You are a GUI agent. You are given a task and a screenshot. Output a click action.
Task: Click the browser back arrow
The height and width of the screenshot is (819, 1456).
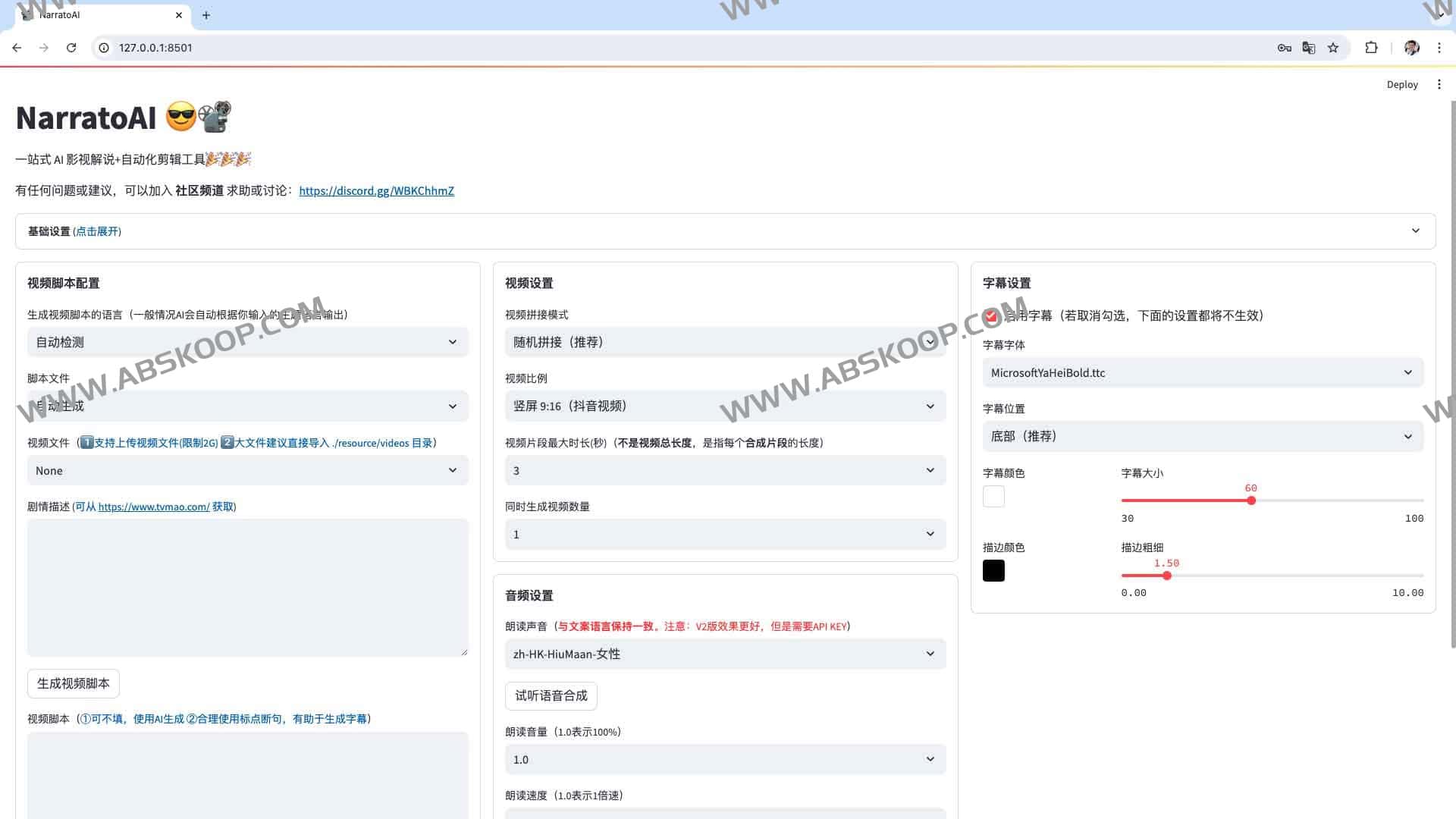pyautogui.click(x=17, y=47)
